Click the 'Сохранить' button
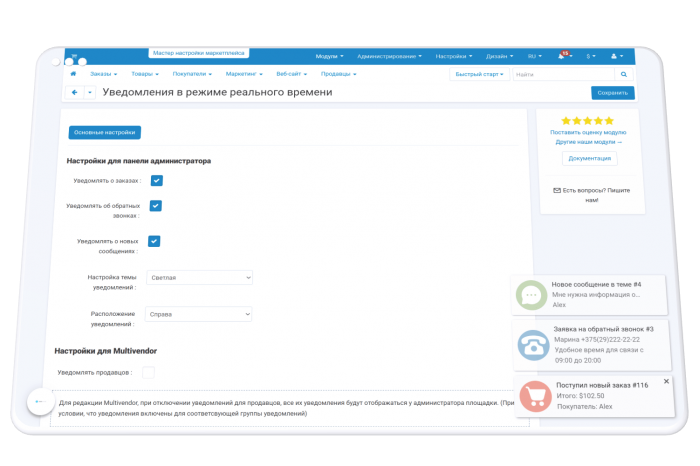The width and height of the screenshot is (700, 466). tap(612, 93)
